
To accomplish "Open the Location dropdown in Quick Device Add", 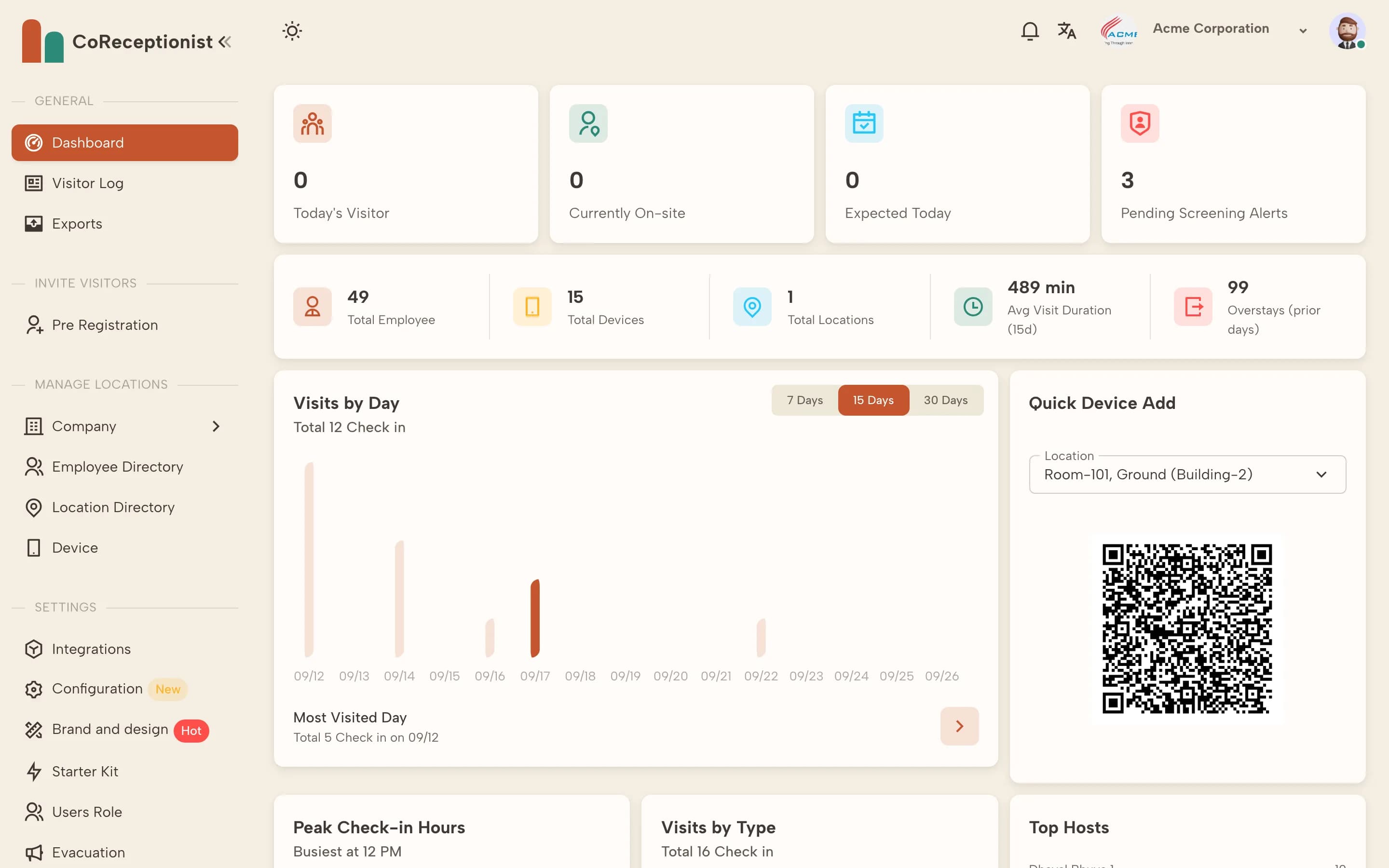I will [x=1187, y=475].
